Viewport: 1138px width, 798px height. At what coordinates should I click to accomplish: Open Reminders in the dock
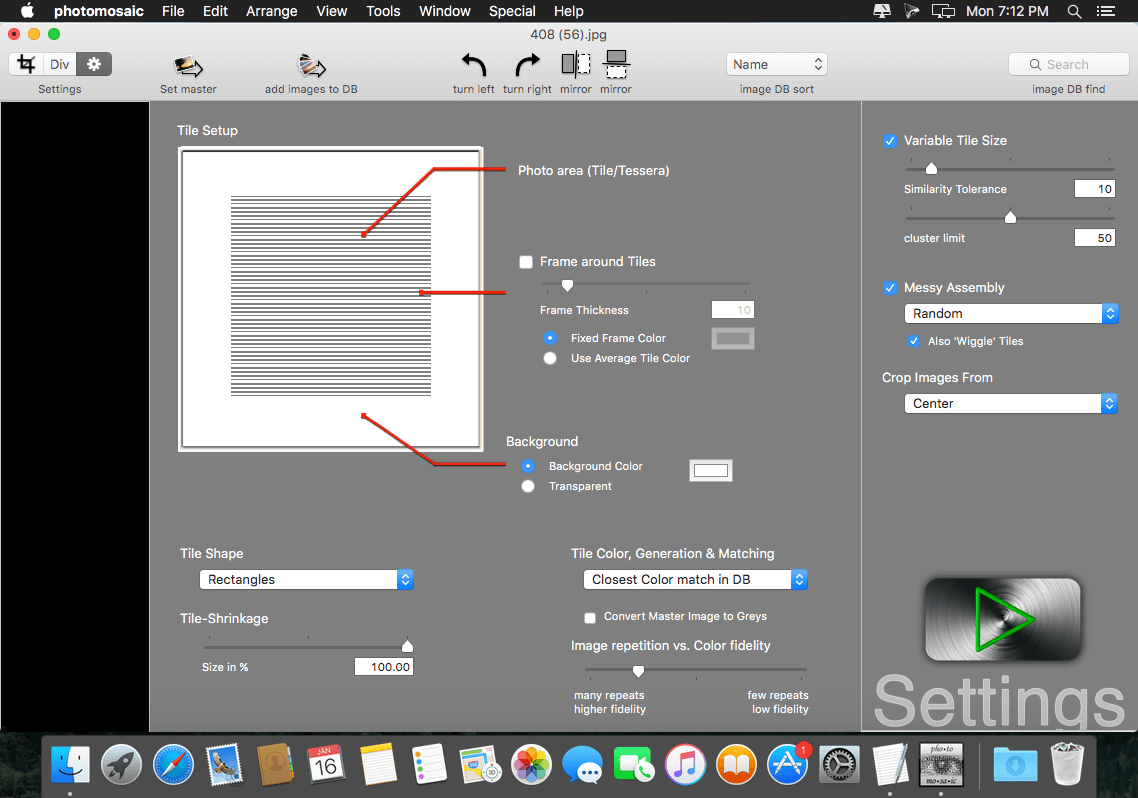click(429, 765)
